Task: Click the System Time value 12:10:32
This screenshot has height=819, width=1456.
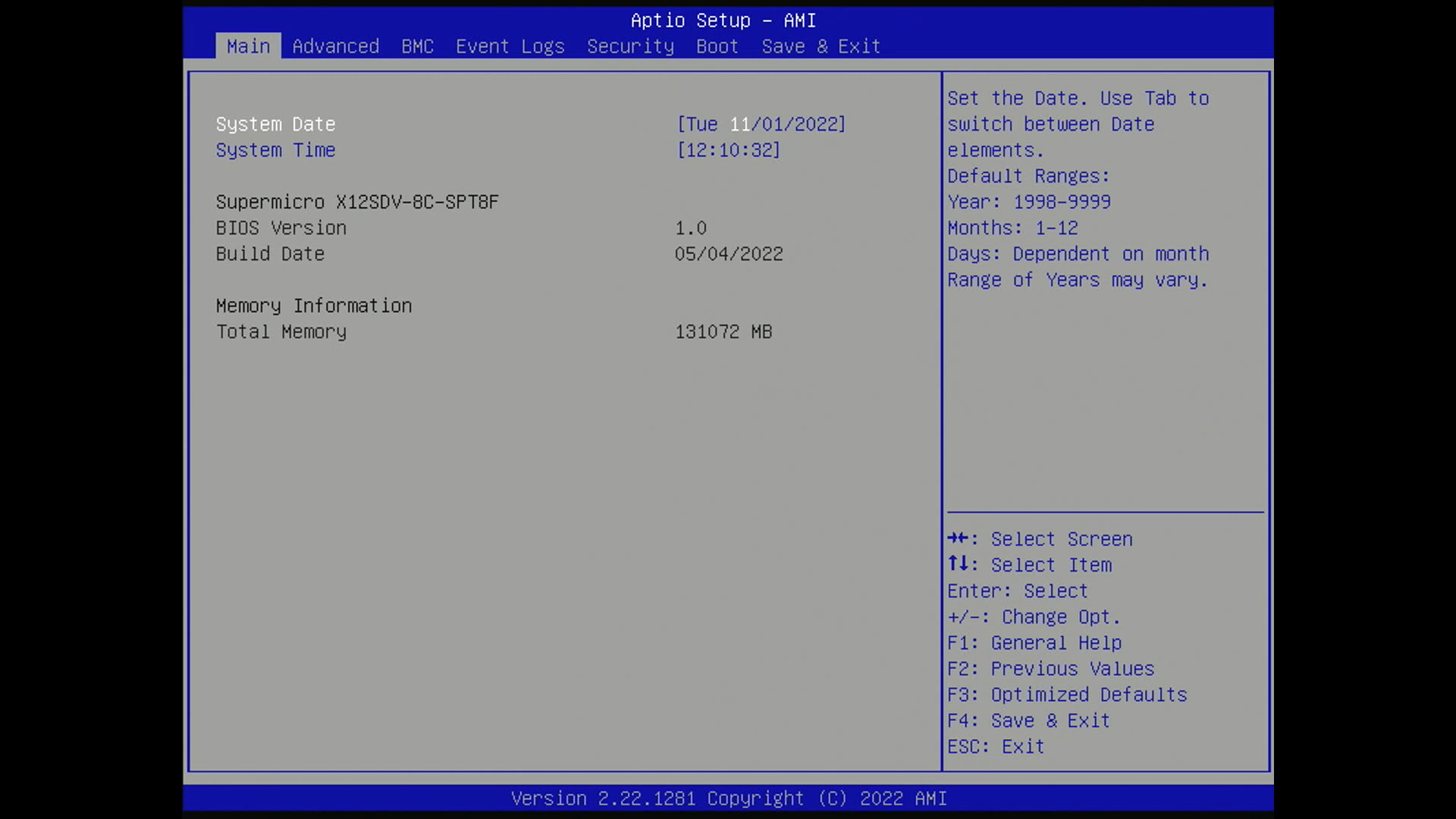Action: click(x=728, y=150)
